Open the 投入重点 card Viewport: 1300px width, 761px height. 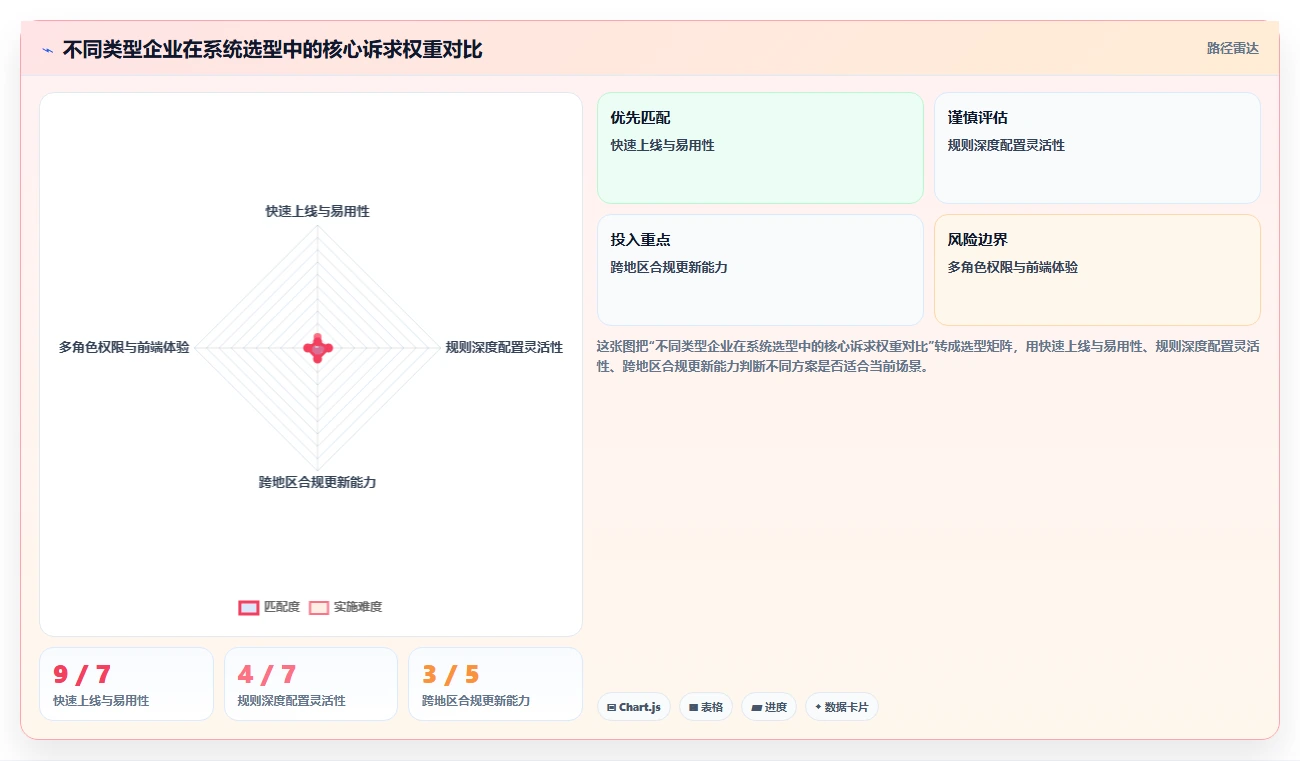[760, 270]
